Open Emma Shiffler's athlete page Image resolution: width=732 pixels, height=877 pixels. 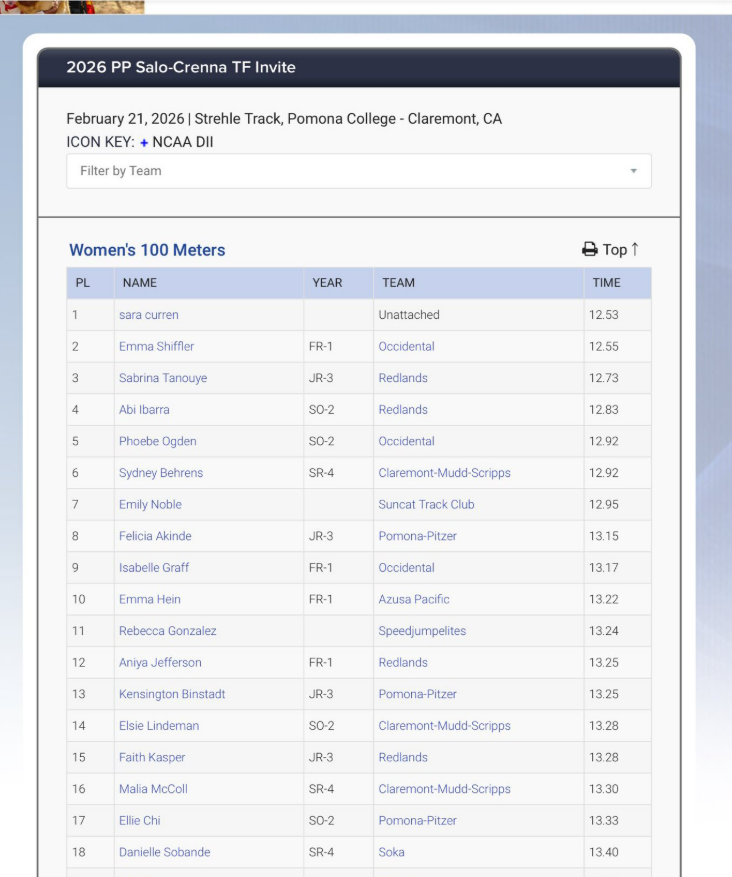pos(156,347)
